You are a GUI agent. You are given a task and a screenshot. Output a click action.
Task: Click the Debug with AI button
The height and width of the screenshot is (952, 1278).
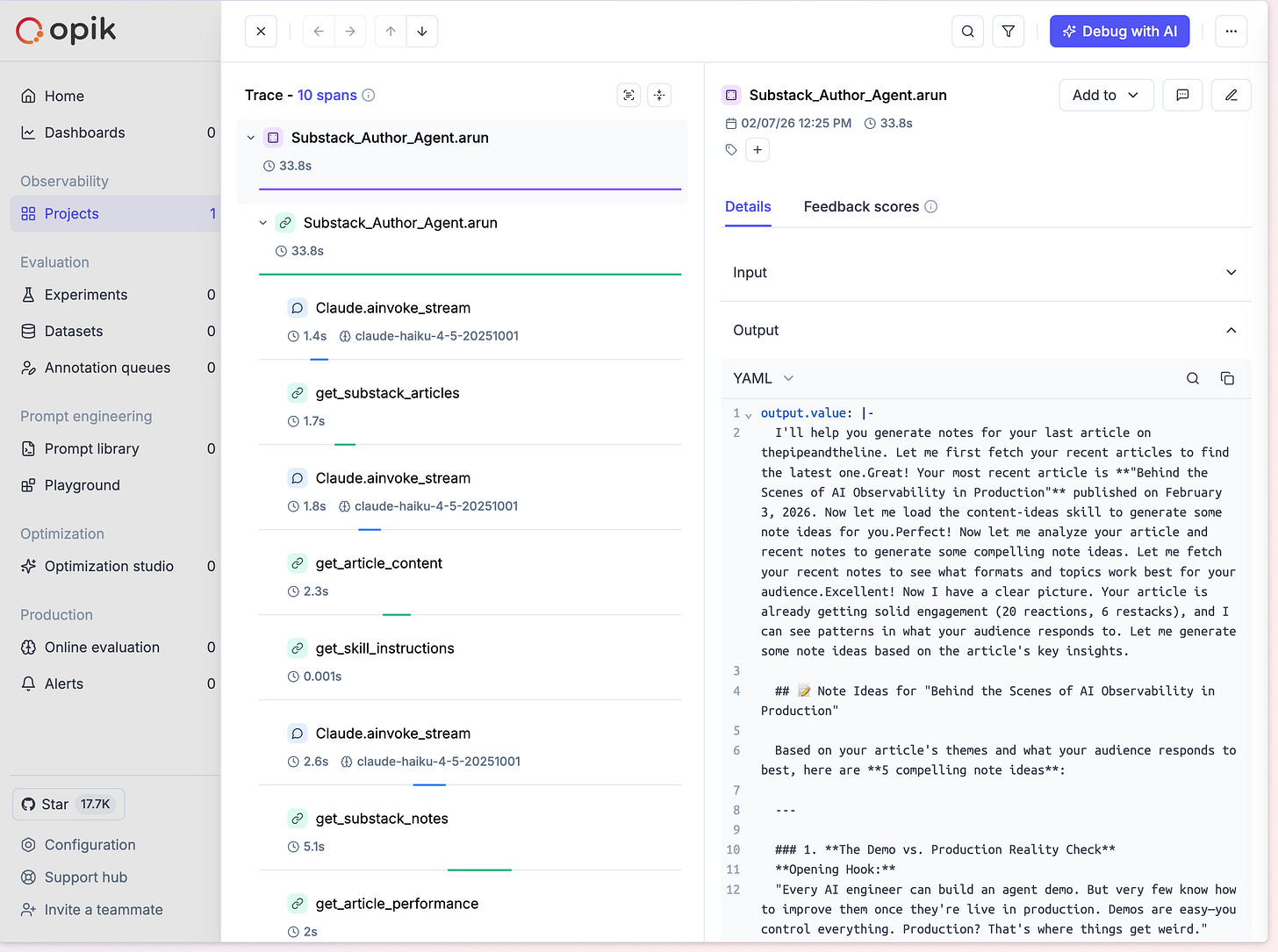[1119, 32]
